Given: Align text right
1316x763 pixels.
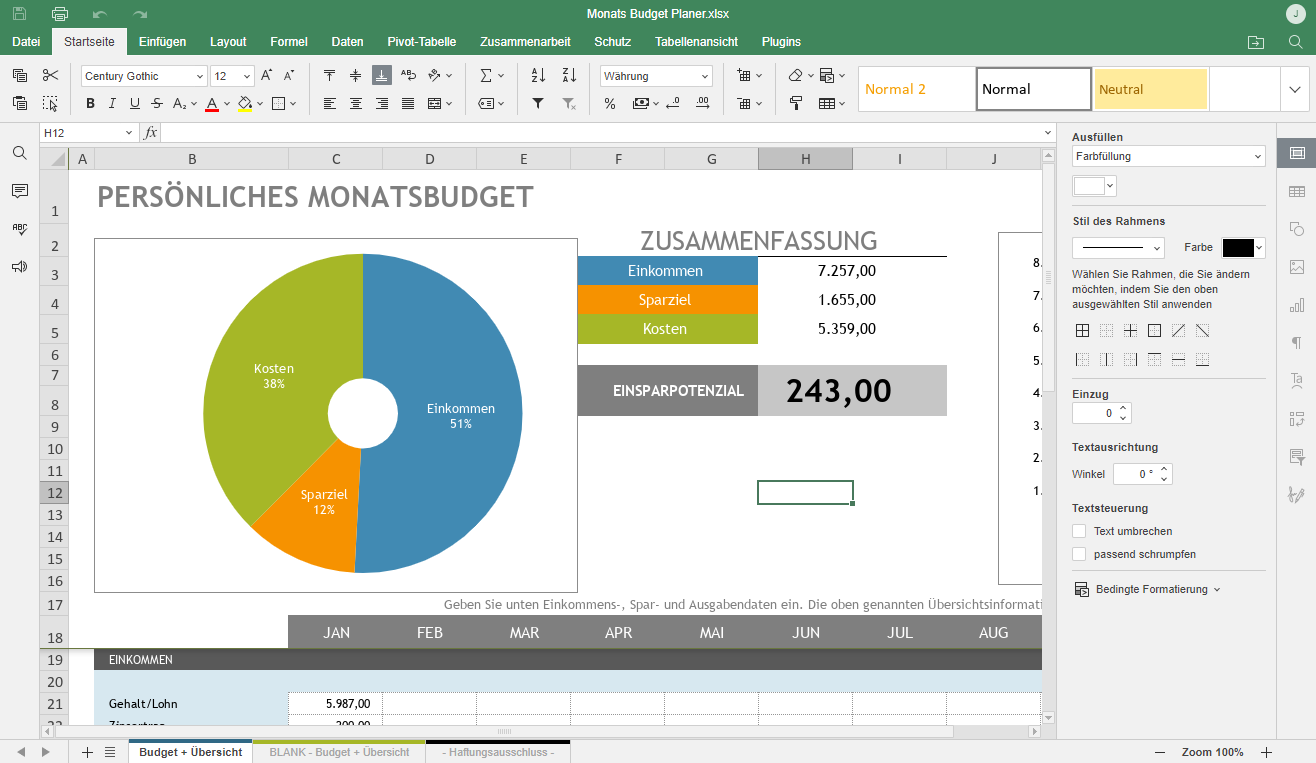Looking at the screenshot, I should (382, 103).
